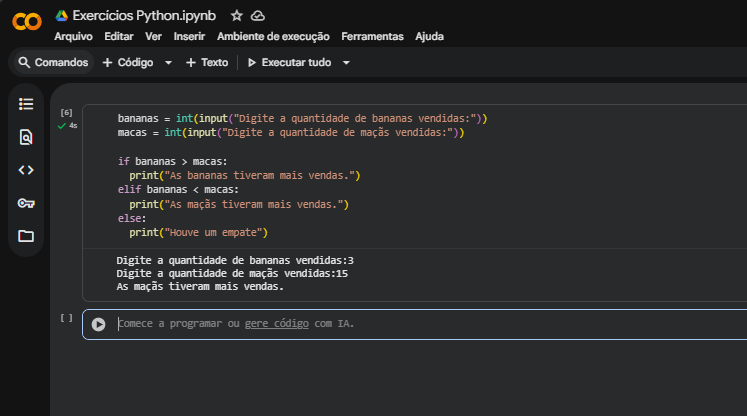Open the Ambiente de execução menu

tap(273, 36)
